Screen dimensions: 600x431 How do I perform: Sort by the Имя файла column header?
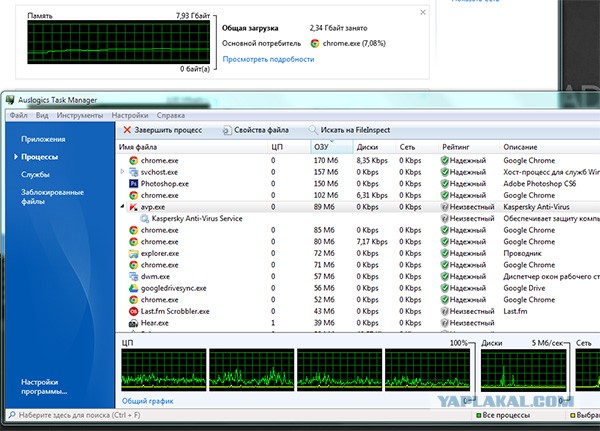tap(191, 147)
